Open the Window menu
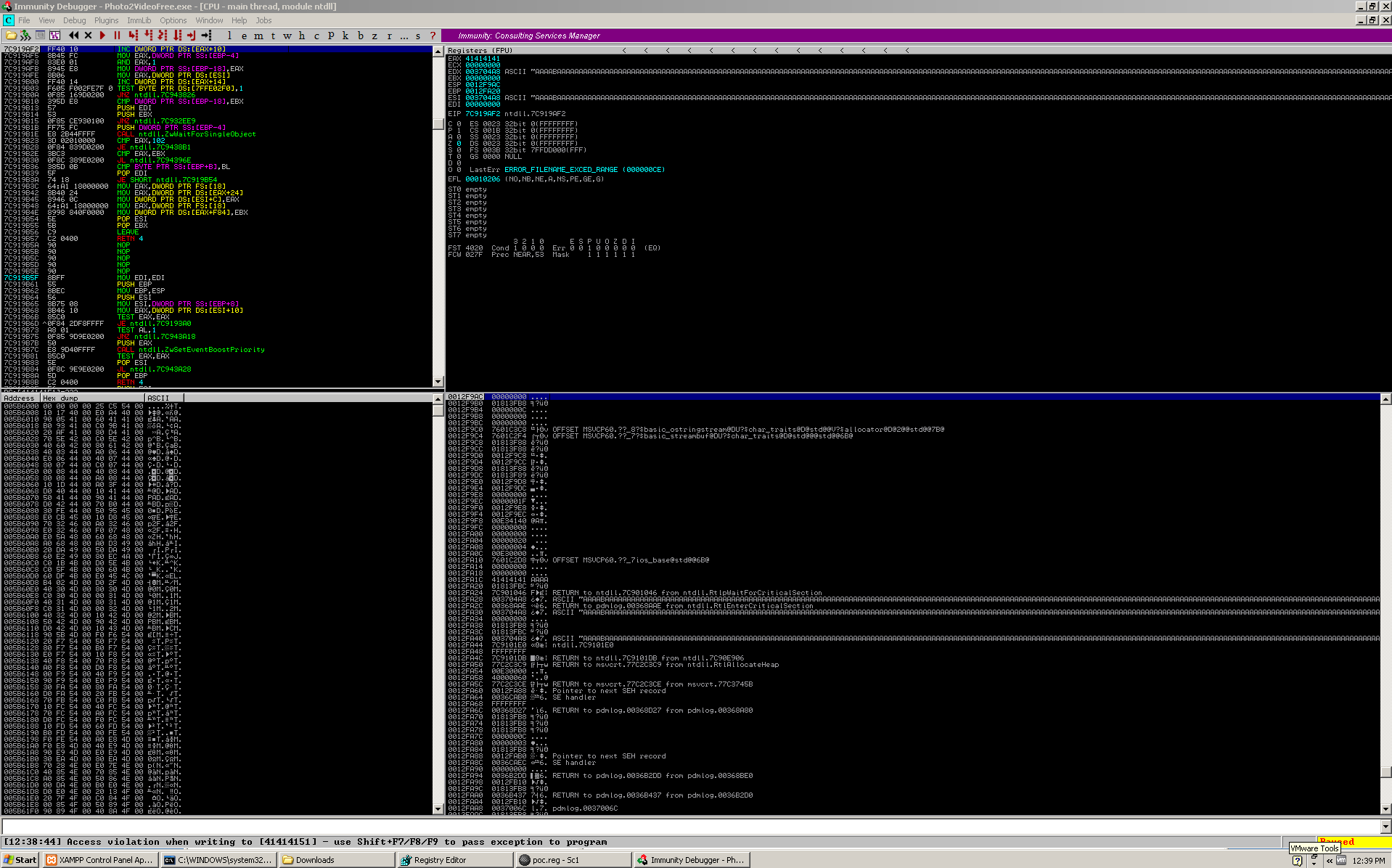The image size is (1392, 868). click(x=209, y=20)
